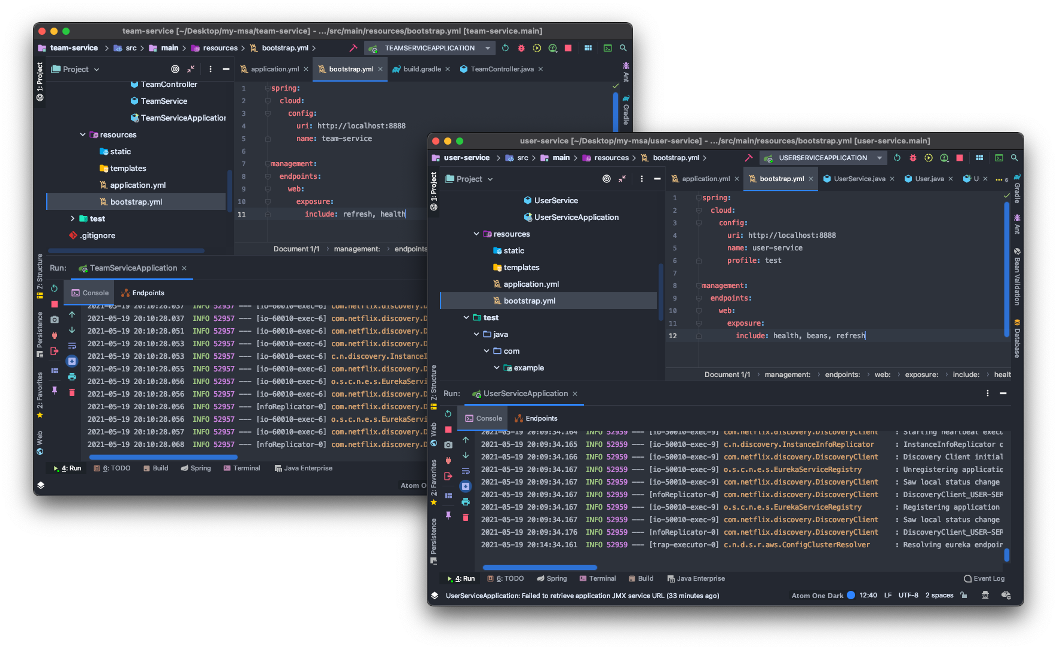
Task: Stop TeamServiceApplication from team-service top toolbar
Action: tap(568, 48)
